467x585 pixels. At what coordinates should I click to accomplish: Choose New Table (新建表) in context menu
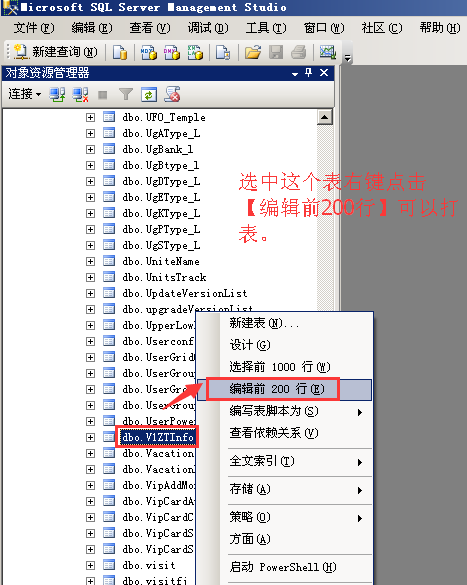(x=284, y=323)
